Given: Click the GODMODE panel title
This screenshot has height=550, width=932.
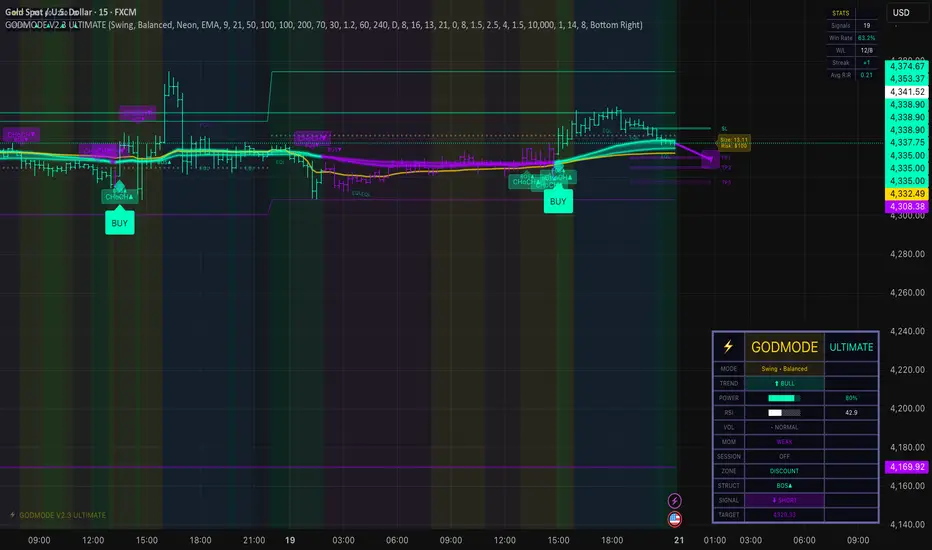Looking at the screenshot, I should point(785,347).
